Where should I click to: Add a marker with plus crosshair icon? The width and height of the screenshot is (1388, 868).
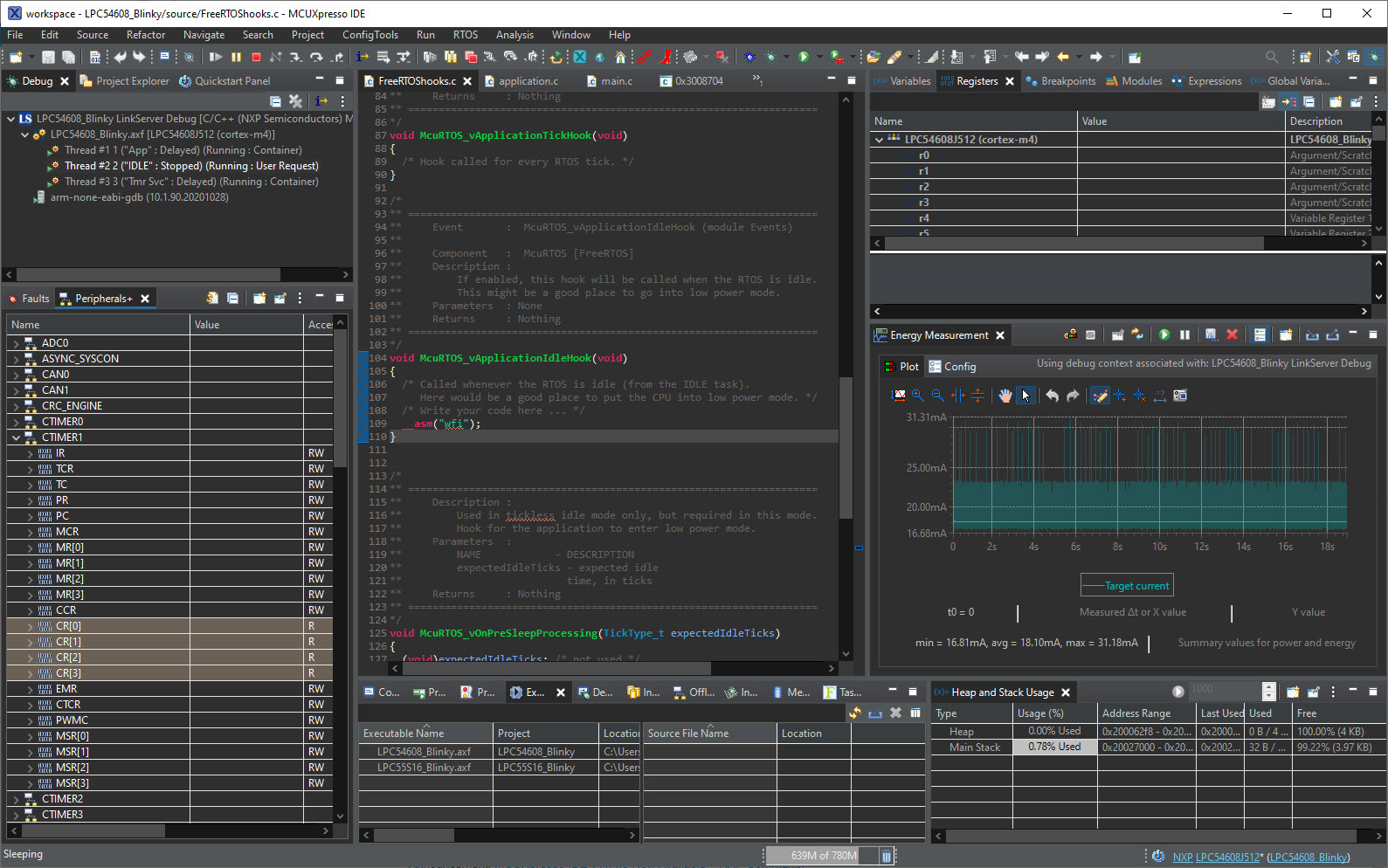click(1121, 396)
